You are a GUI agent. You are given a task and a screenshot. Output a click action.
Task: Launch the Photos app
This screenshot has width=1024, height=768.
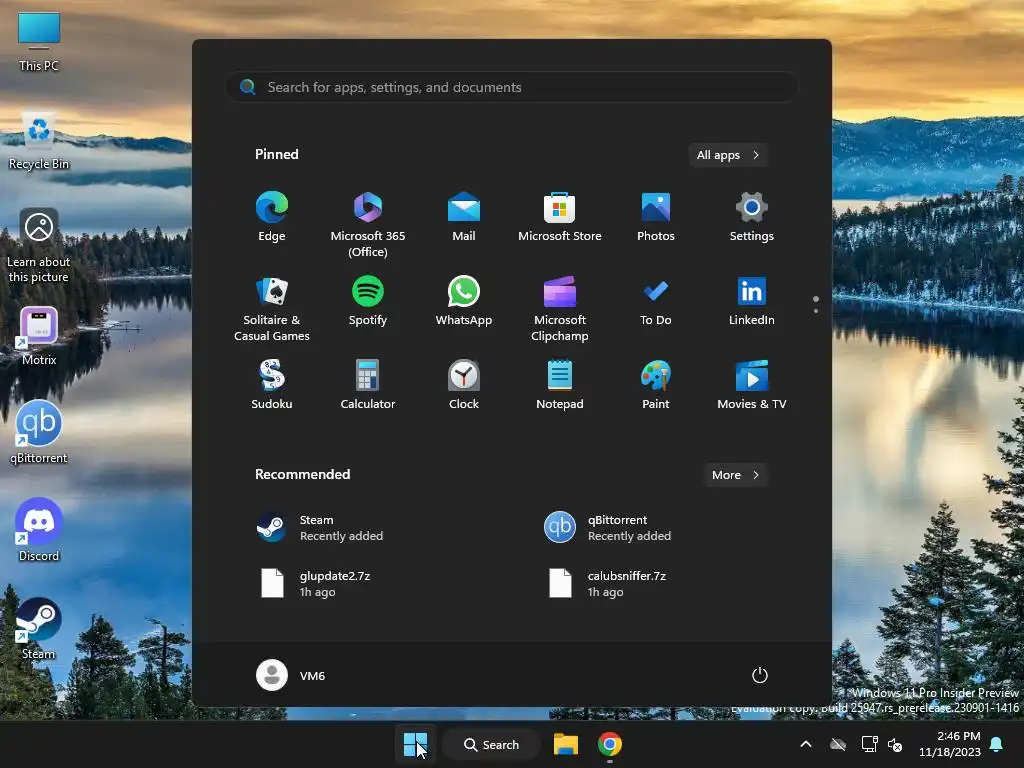tap(656, 217)
